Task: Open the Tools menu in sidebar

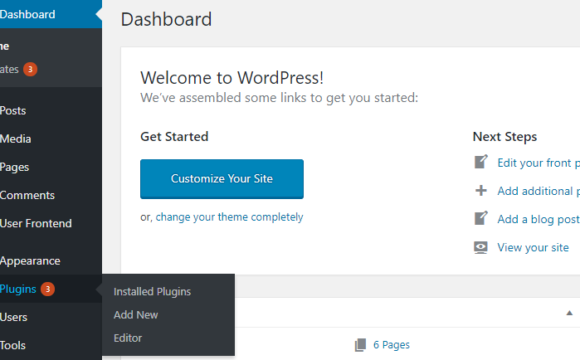Action: (51, 345)
